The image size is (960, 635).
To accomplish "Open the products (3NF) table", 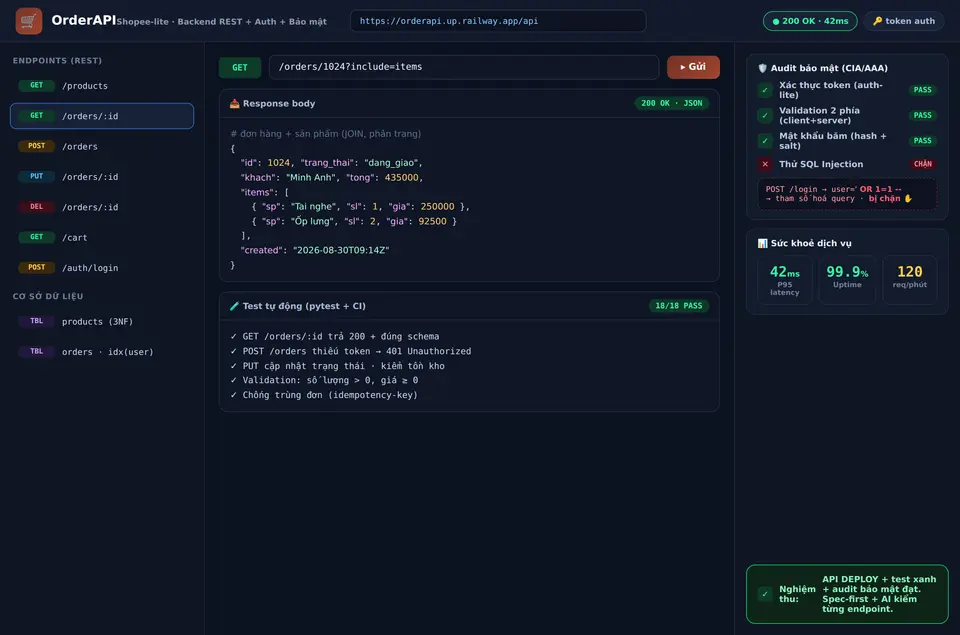I will (x=102, y=321).
